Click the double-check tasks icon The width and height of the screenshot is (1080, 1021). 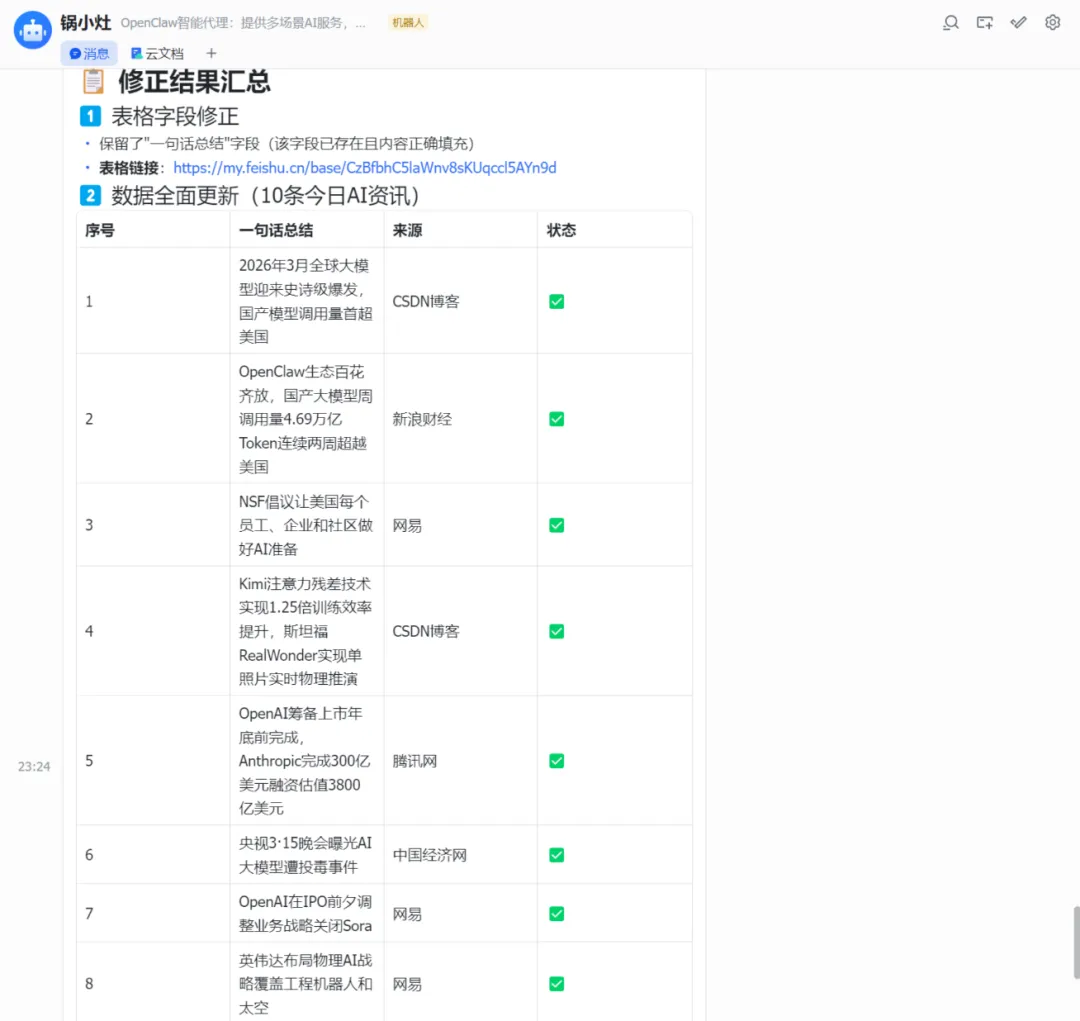point(1019,23)
